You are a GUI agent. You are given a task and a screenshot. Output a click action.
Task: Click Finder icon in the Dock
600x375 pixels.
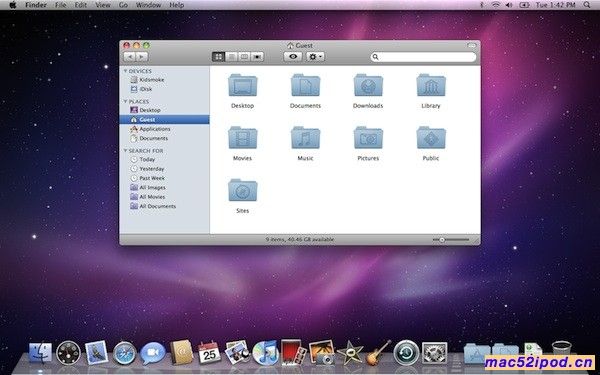(x=40, y=353)
